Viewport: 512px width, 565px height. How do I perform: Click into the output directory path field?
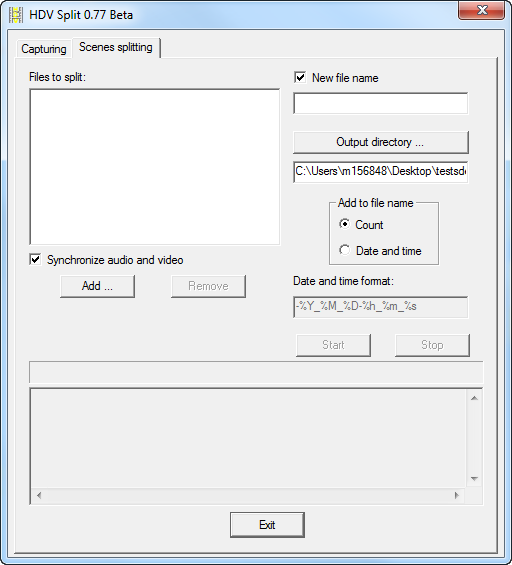pyautogui.click(x=380, y=172)
